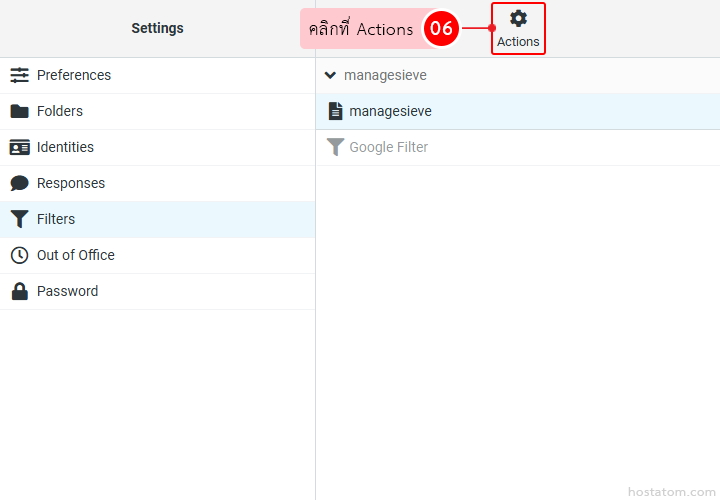This screenshot has width=720, height=500.
Task: Switch to the Responses section
Action: 70,183
